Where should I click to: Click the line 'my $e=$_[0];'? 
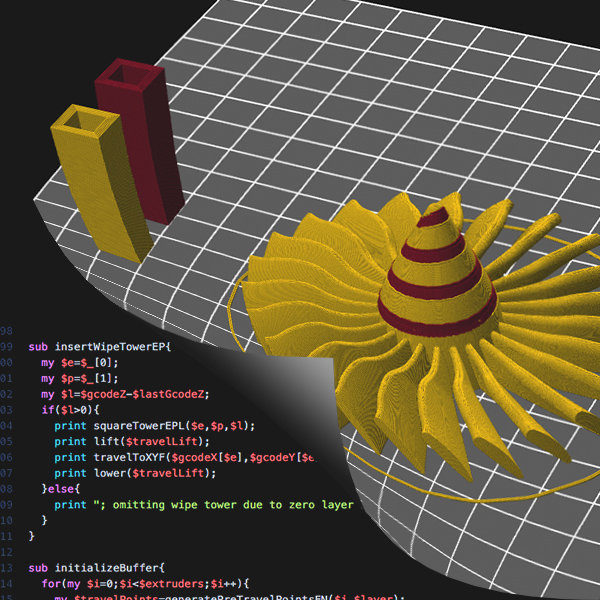[x=80, y=362]
